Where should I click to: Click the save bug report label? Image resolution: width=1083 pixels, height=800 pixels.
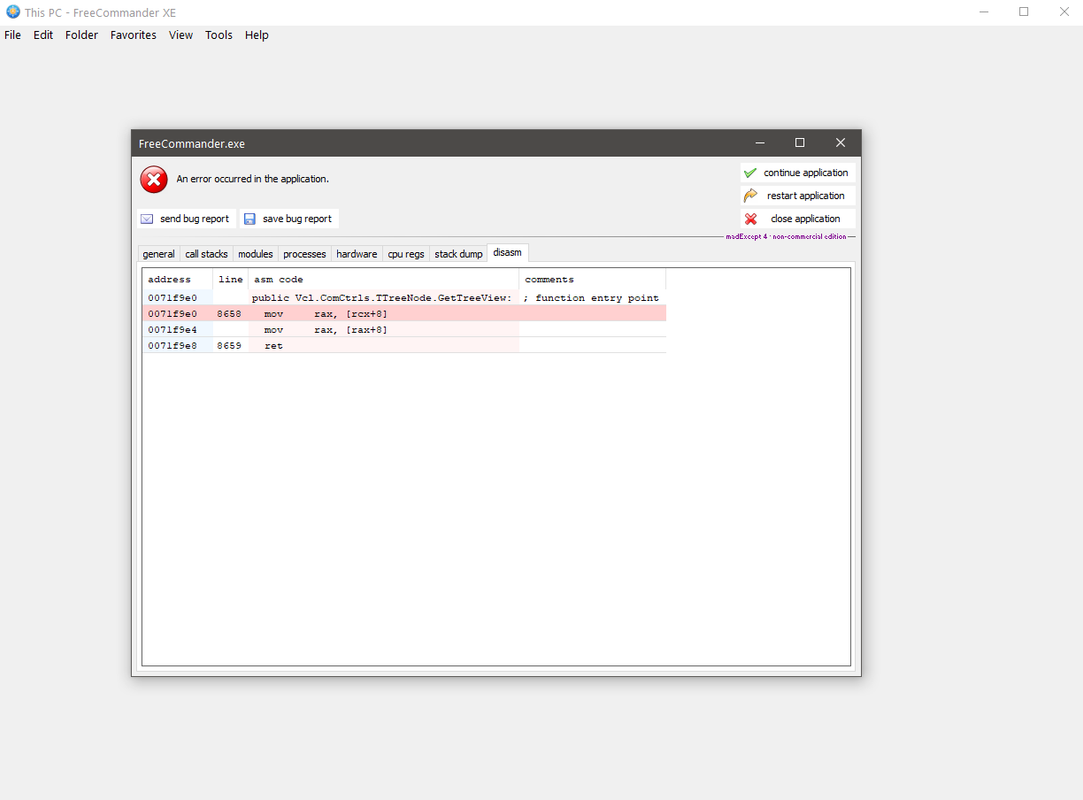pyautogui.click(x=297, y=219)
